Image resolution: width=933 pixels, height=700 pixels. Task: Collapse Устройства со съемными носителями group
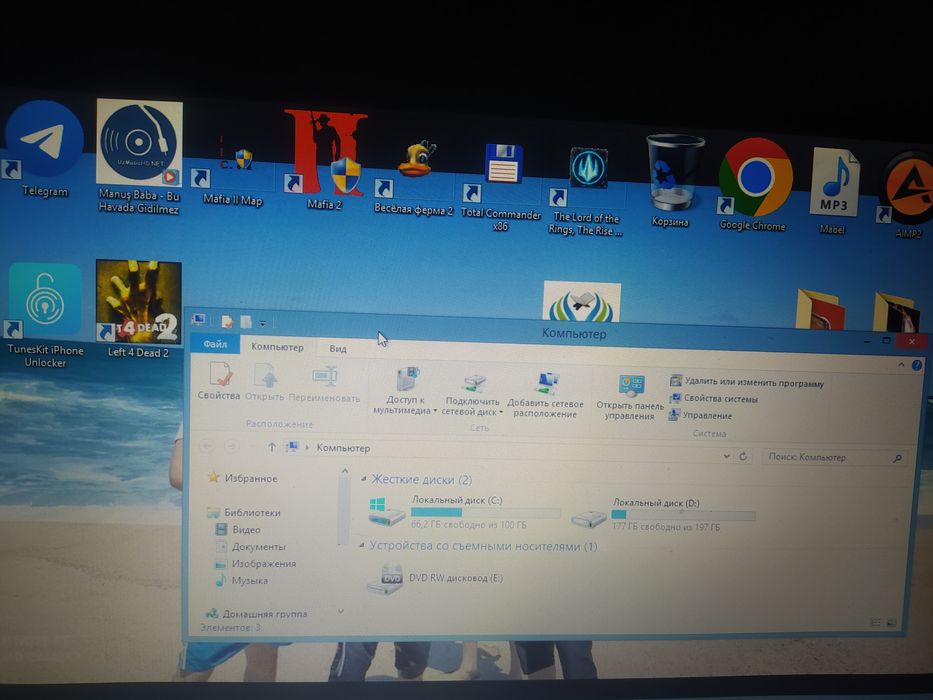[362, 546]
